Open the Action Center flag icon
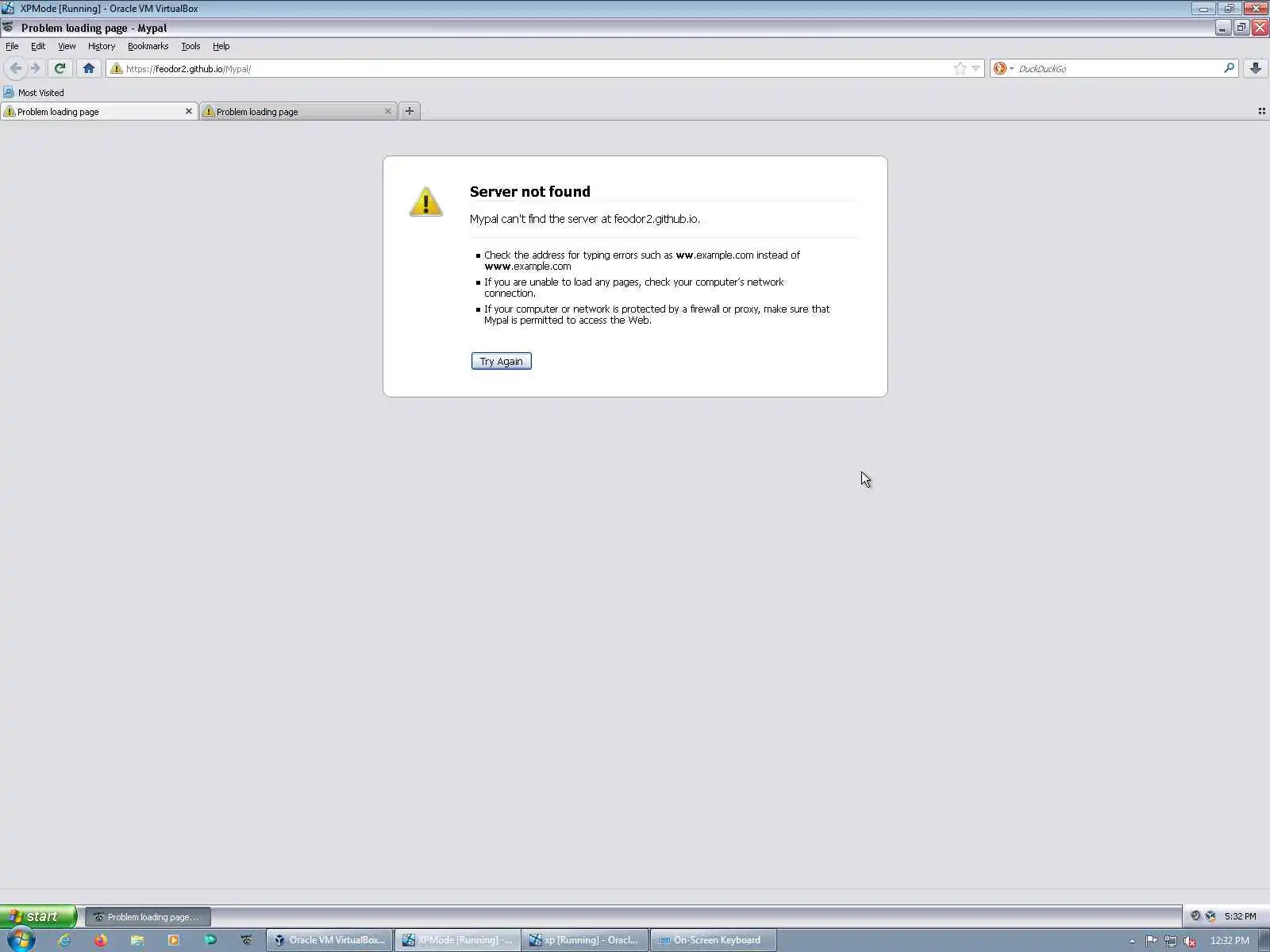 [x=1151, y=941]
